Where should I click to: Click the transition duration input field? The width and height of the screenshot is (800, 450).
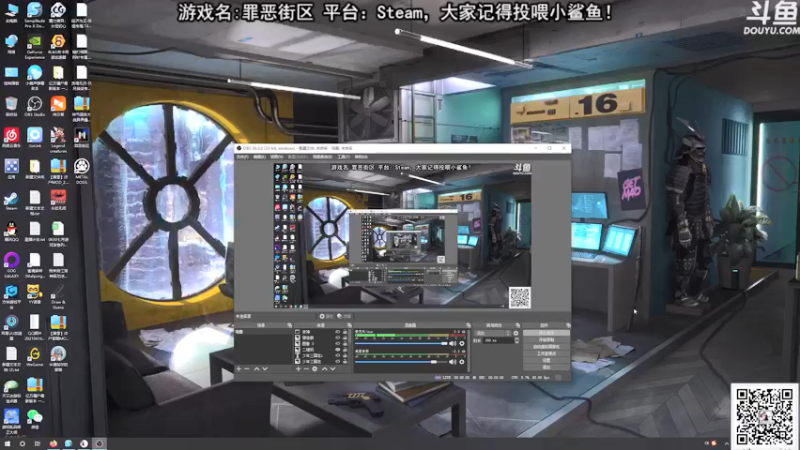[498, 340]
